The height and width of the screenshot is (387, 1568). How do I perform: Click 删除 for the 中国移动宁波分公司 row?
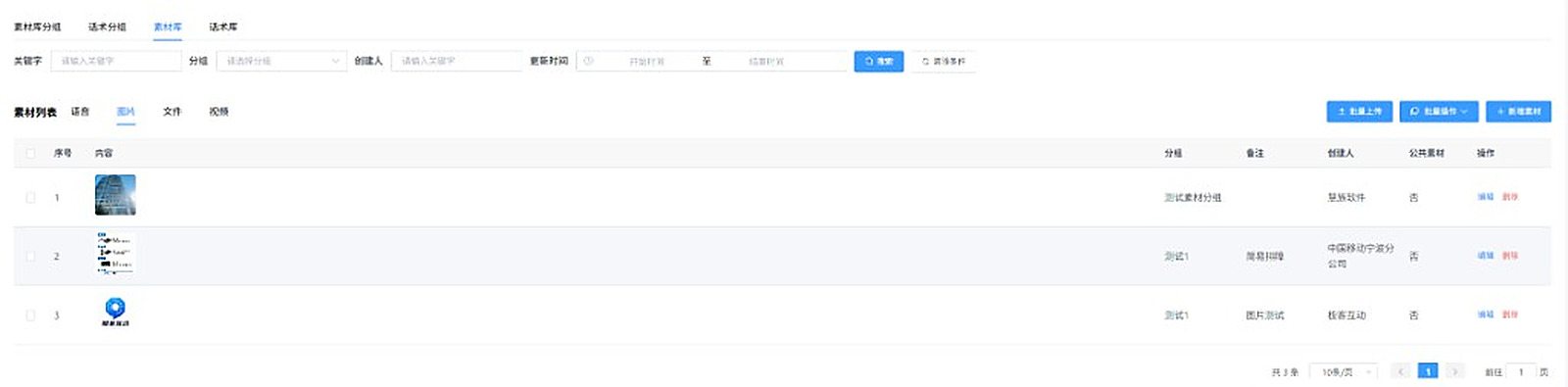click(1510, 256)
